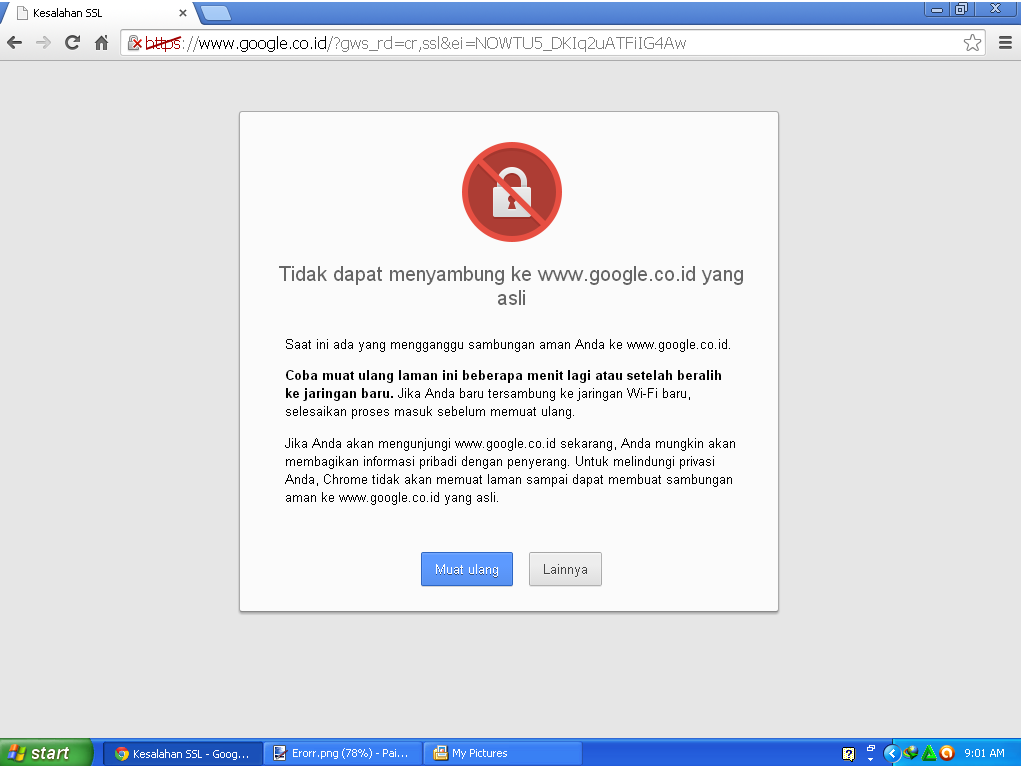1021x766 pixels.
Task: Click the red crossed-out lock image
Action: pyautogui.click(x=512, y=192)
